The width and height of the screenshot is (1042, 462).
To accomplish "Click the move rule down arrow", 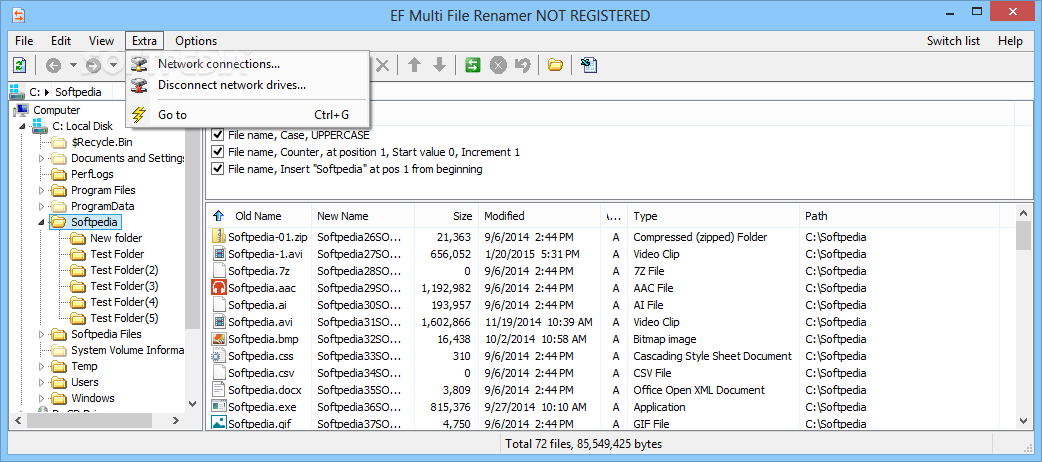I will [439, 65].
